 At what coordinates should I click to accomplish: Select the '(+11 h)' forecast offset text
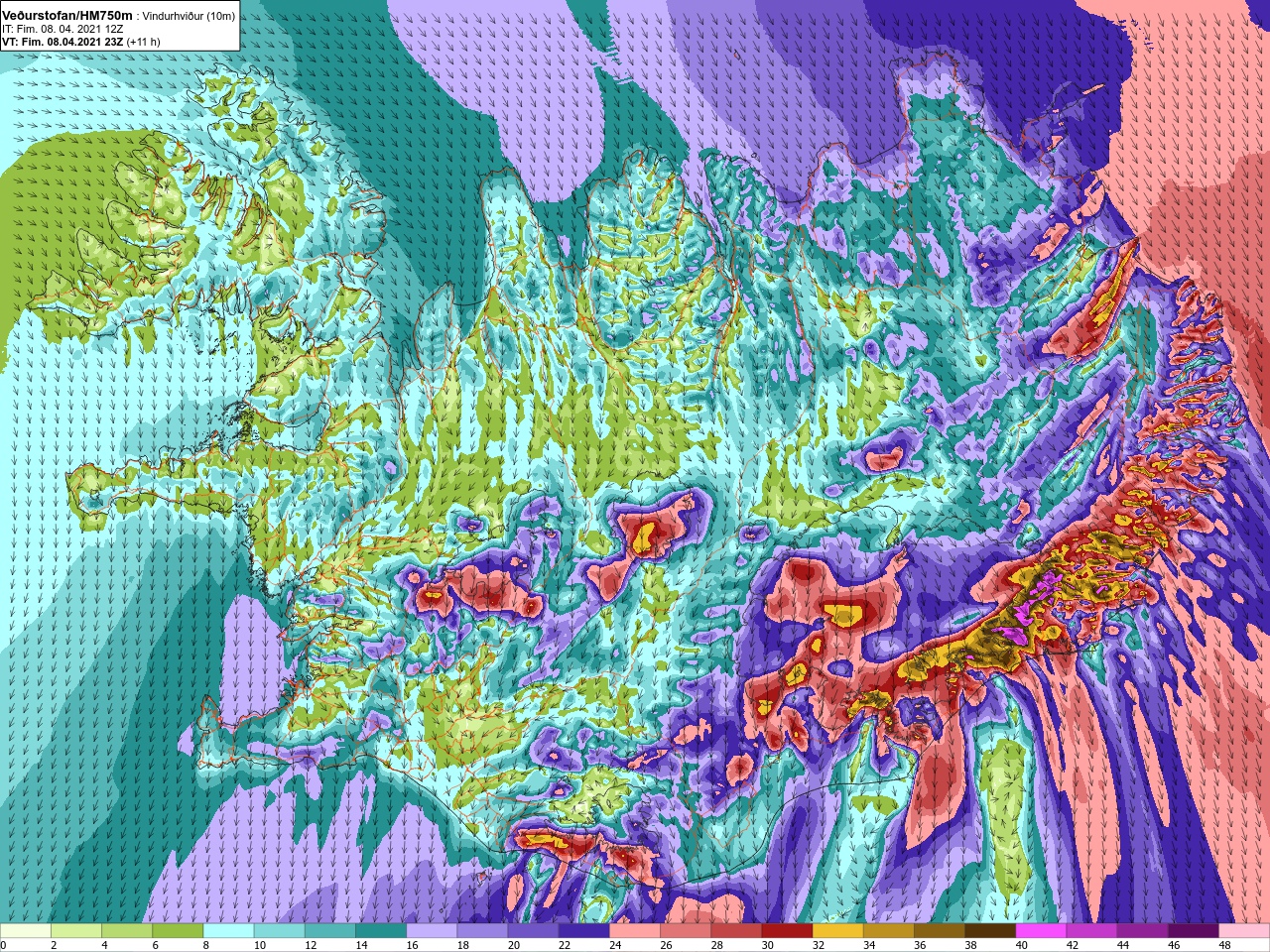click(144, 42)
